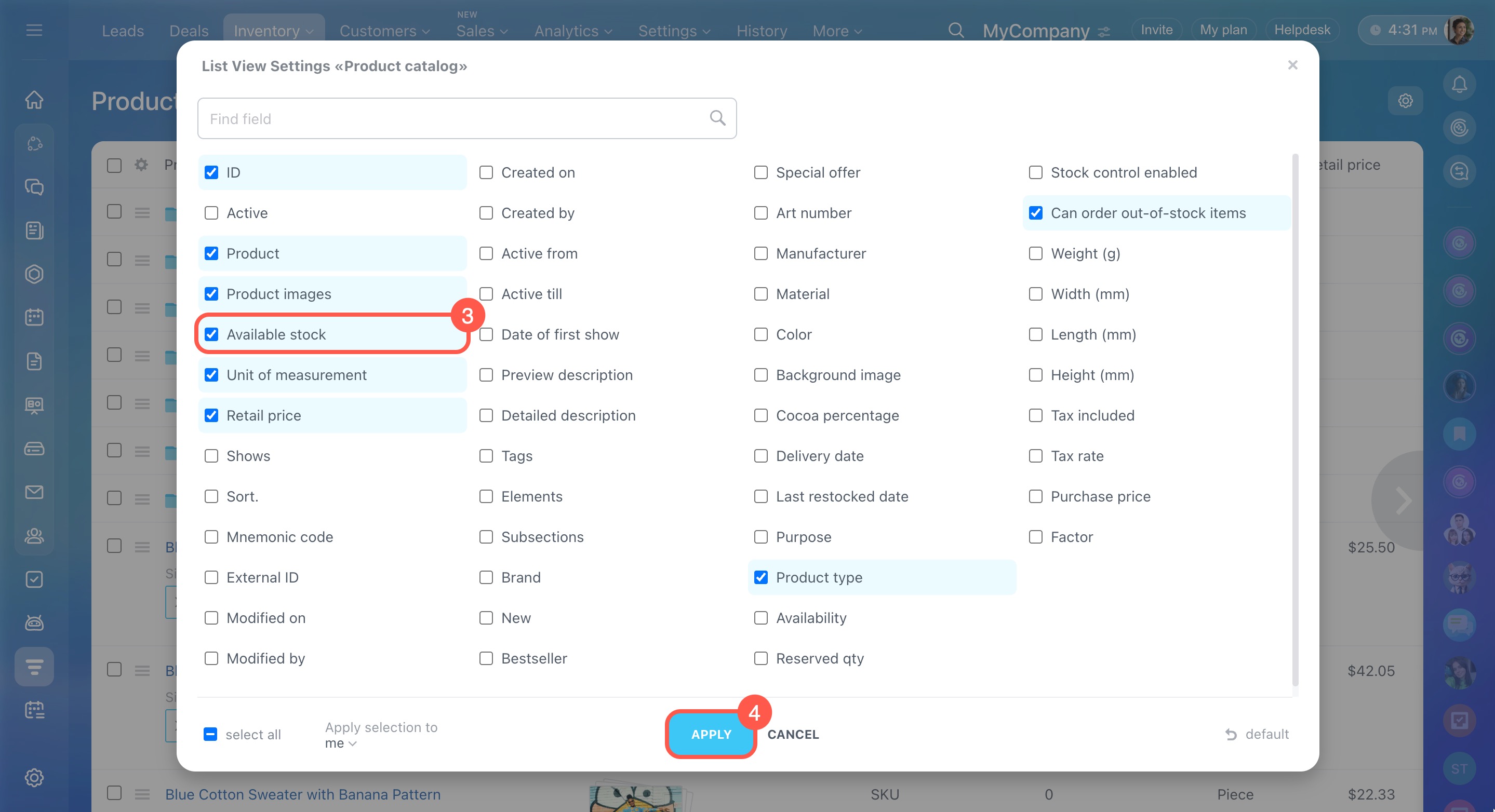Screen dimensions: 1495x812
Task: Click the search magnifier in top bar
Action: click(x=955, y=30)
